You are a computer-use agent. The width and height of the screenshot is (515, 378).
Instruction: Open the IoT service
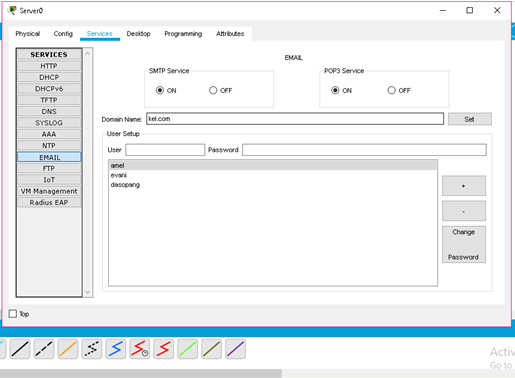49,180
